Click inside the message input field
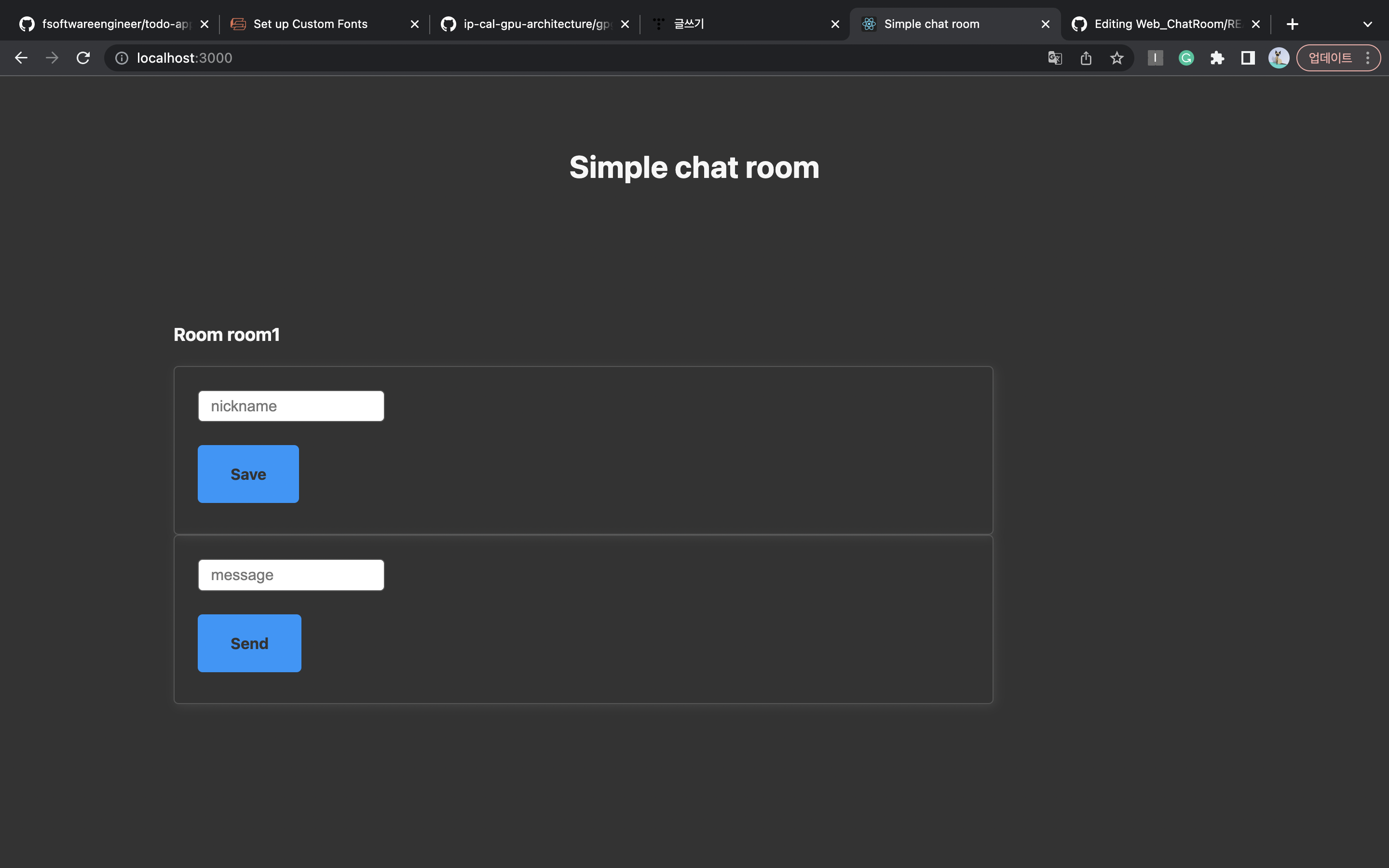 290,574
